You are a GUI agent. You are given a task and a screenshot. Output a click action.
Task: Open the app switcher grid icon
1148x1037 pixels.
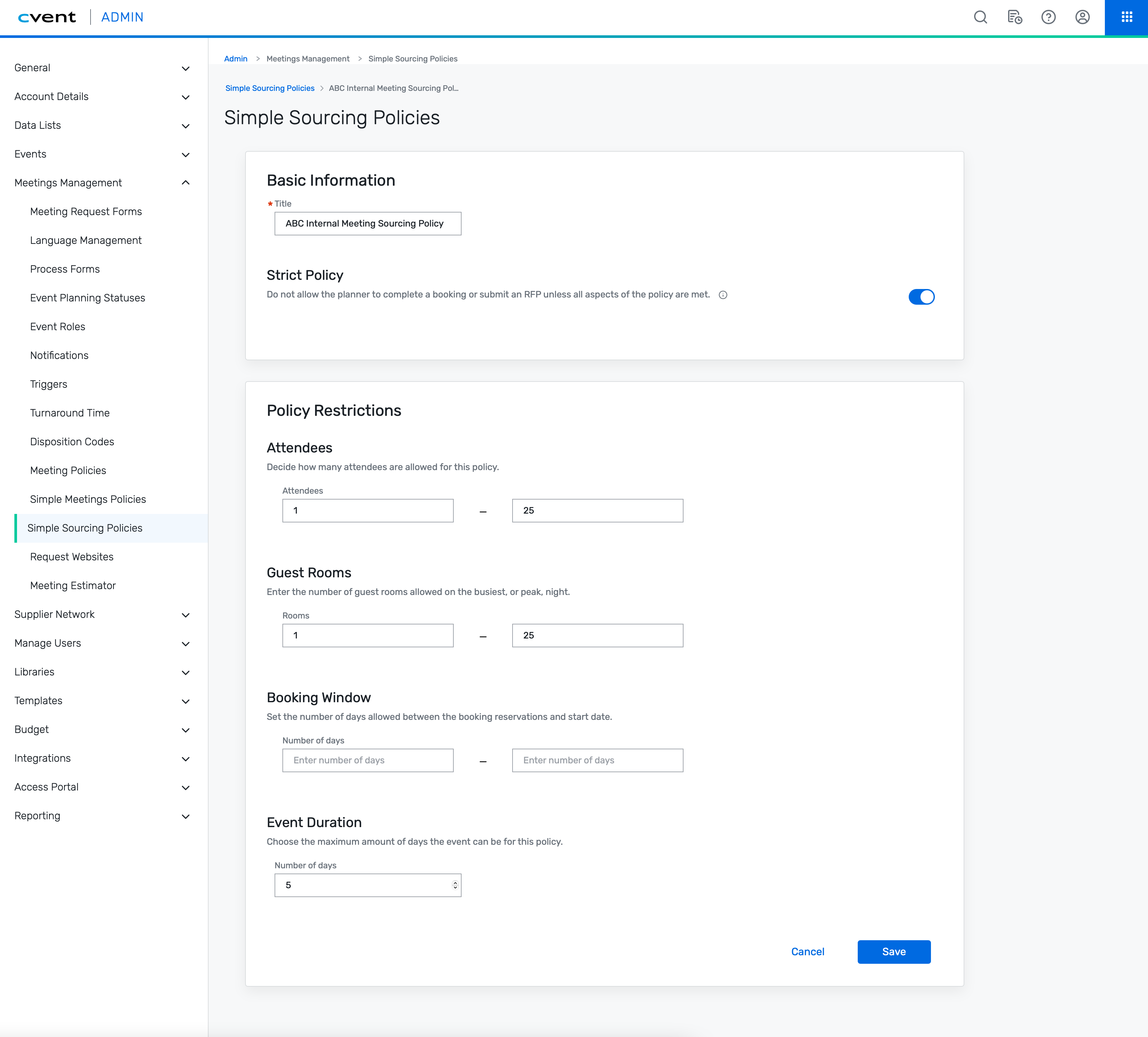pyautogui.click(x=1126, y=17)
